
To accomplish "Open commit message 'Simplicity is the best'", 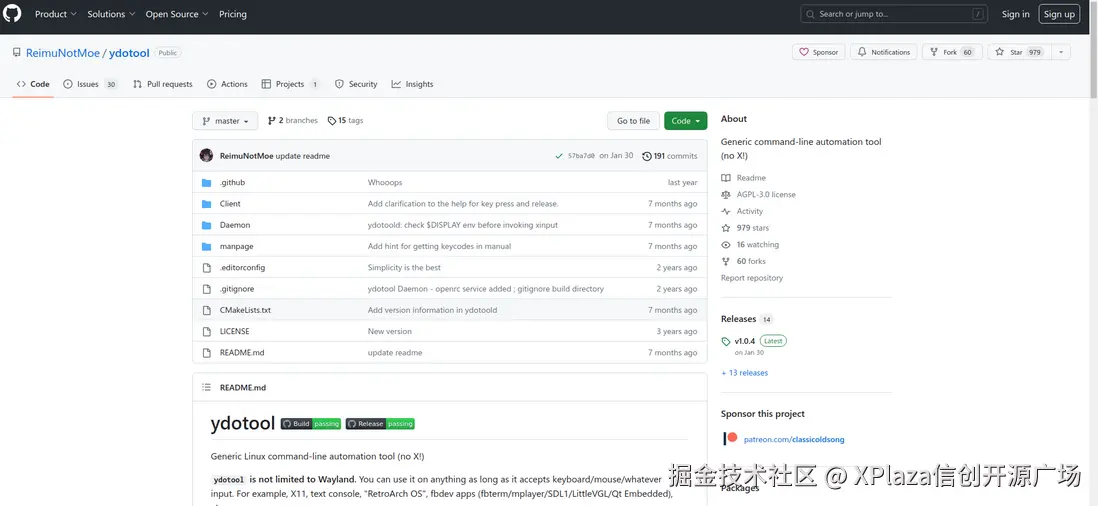I will 404,267.
